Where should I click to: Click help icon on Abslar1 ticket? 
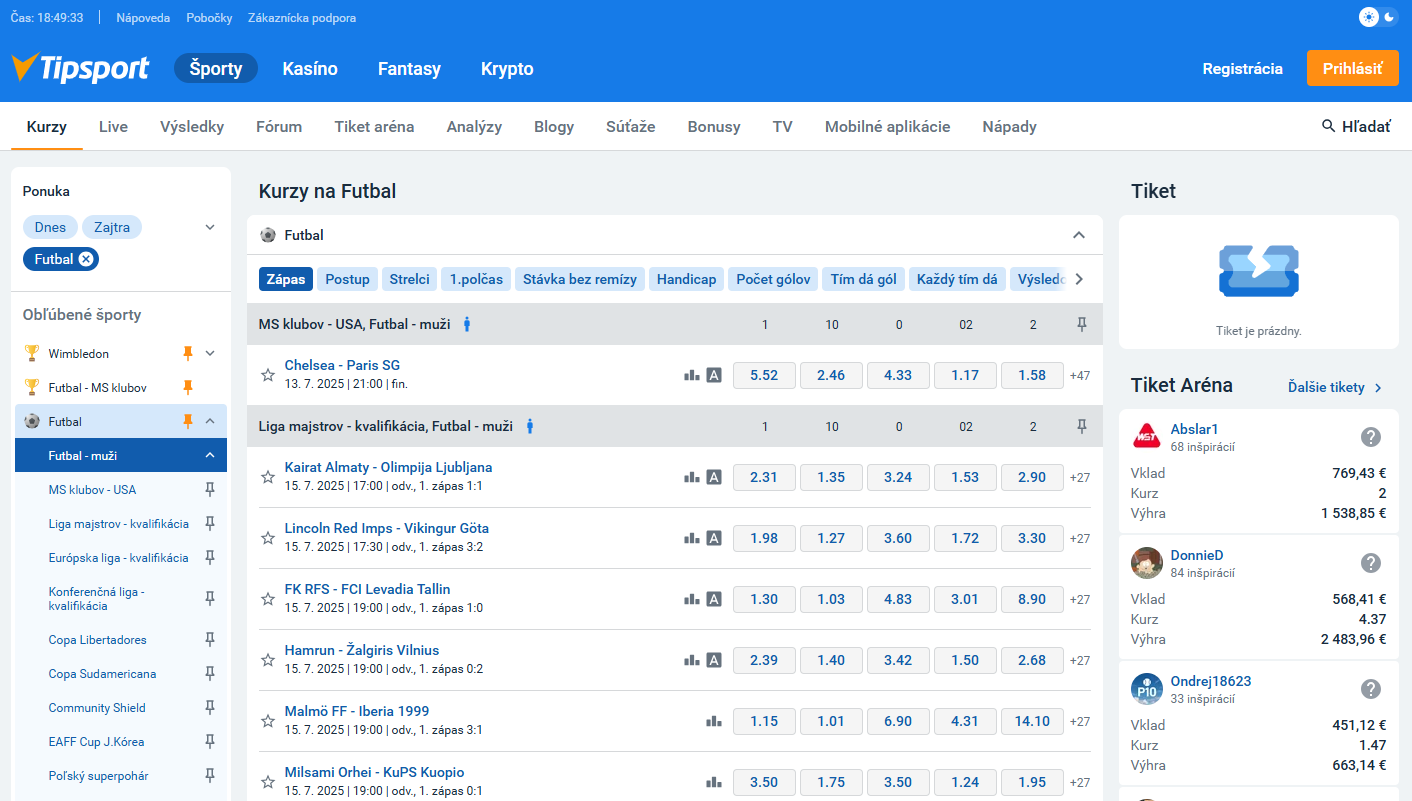1371,437
